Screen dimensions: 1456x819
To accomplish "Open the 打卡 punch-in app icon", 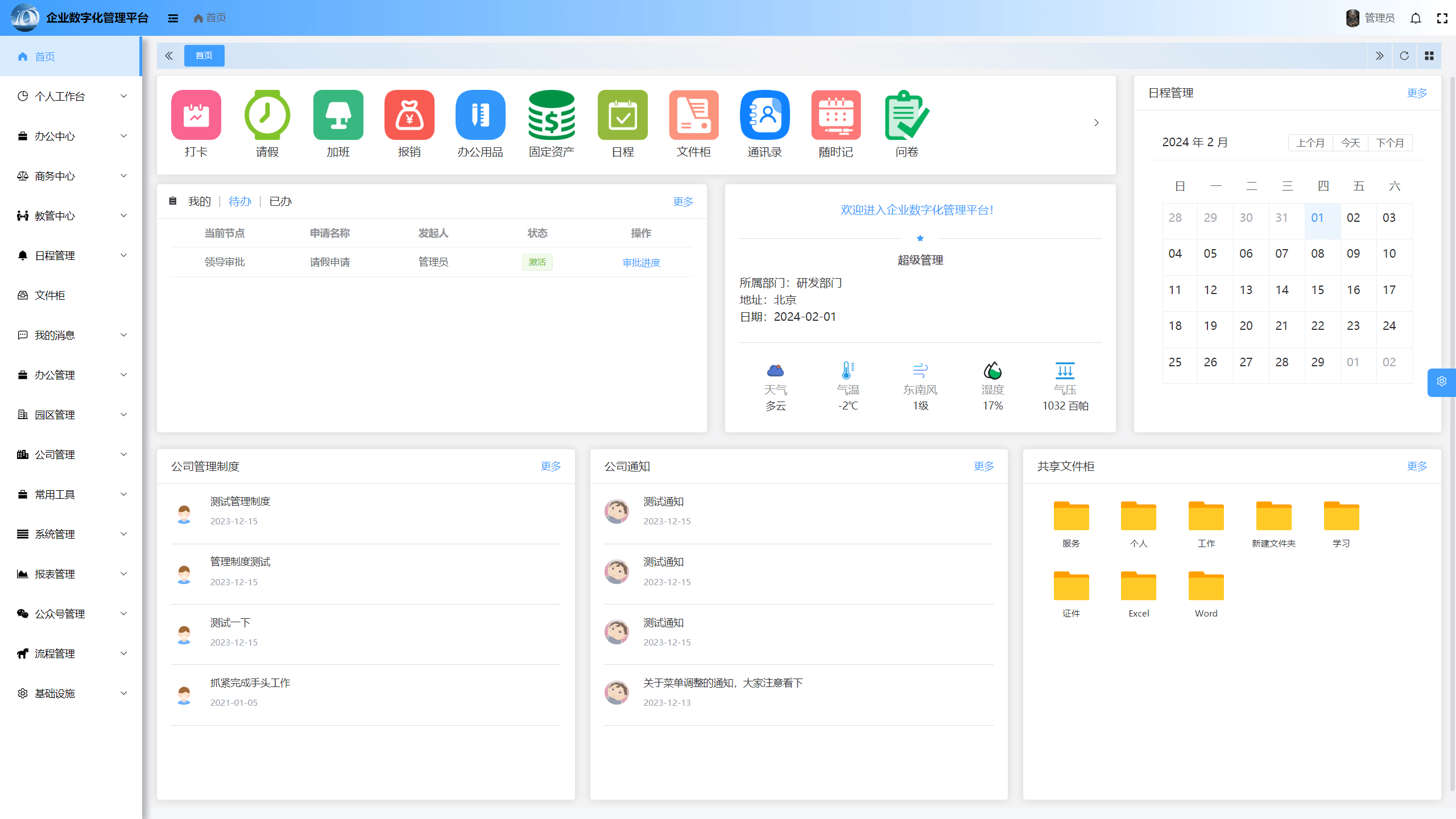I will pyautogui.click(x=196, y=115).
